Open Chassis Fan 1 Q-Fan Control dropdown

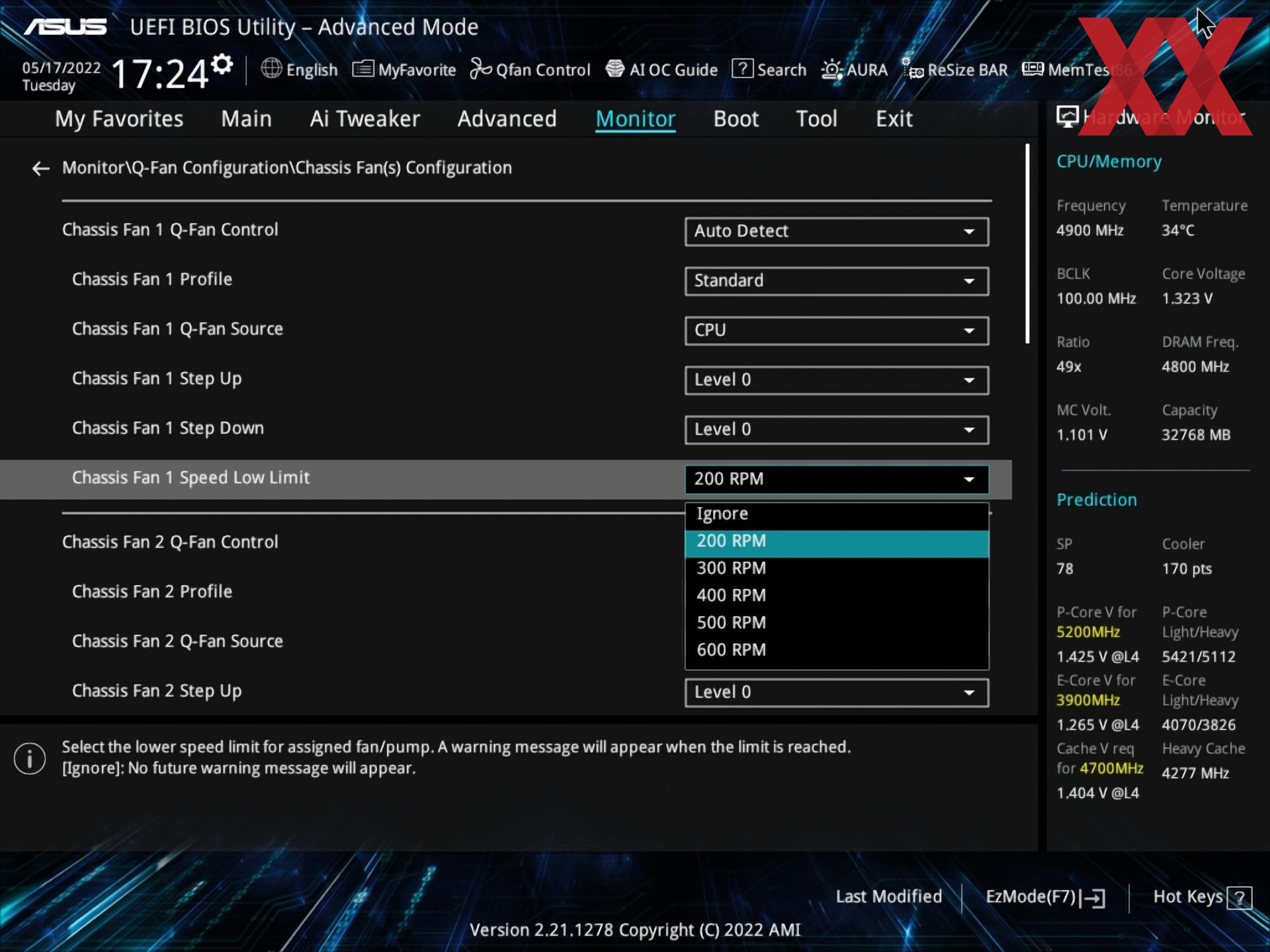837,231
